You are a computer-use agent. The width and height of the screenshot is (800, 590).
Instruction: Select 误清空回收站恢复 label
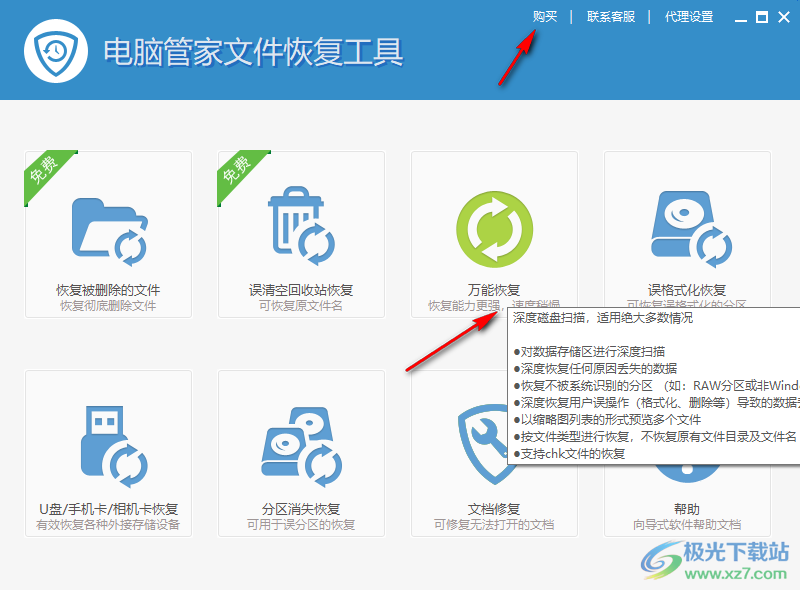301,290
